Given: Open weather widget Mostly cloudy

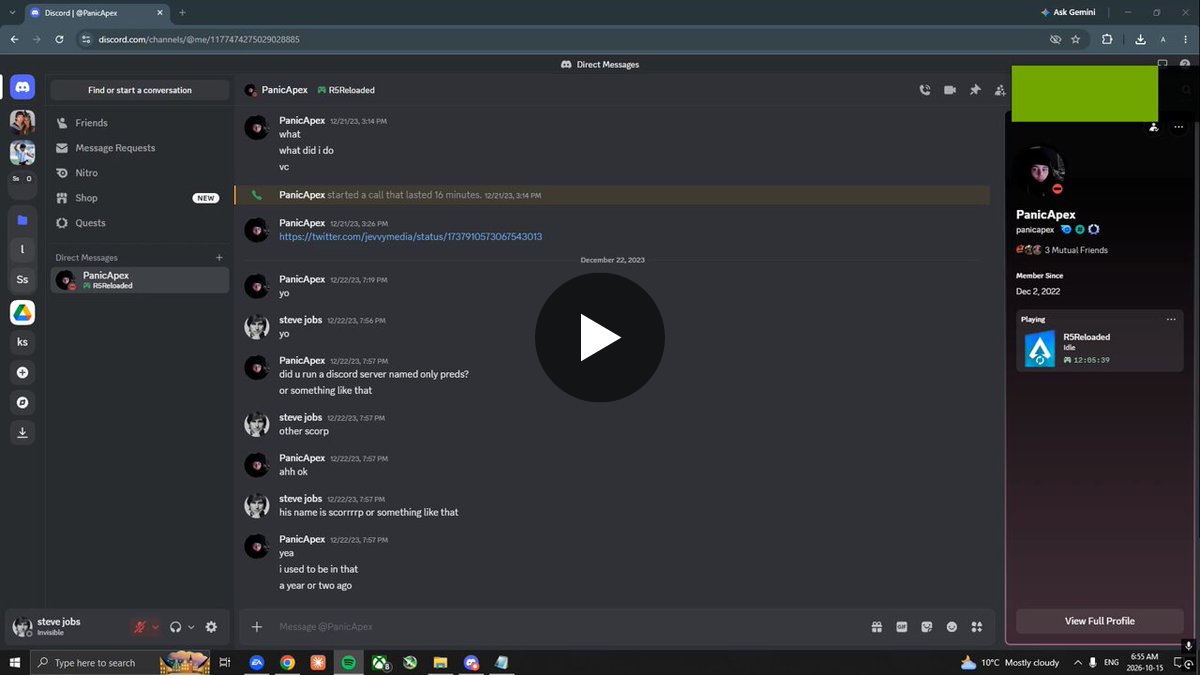Looking at the screenshot, I should coord(1010,662).
